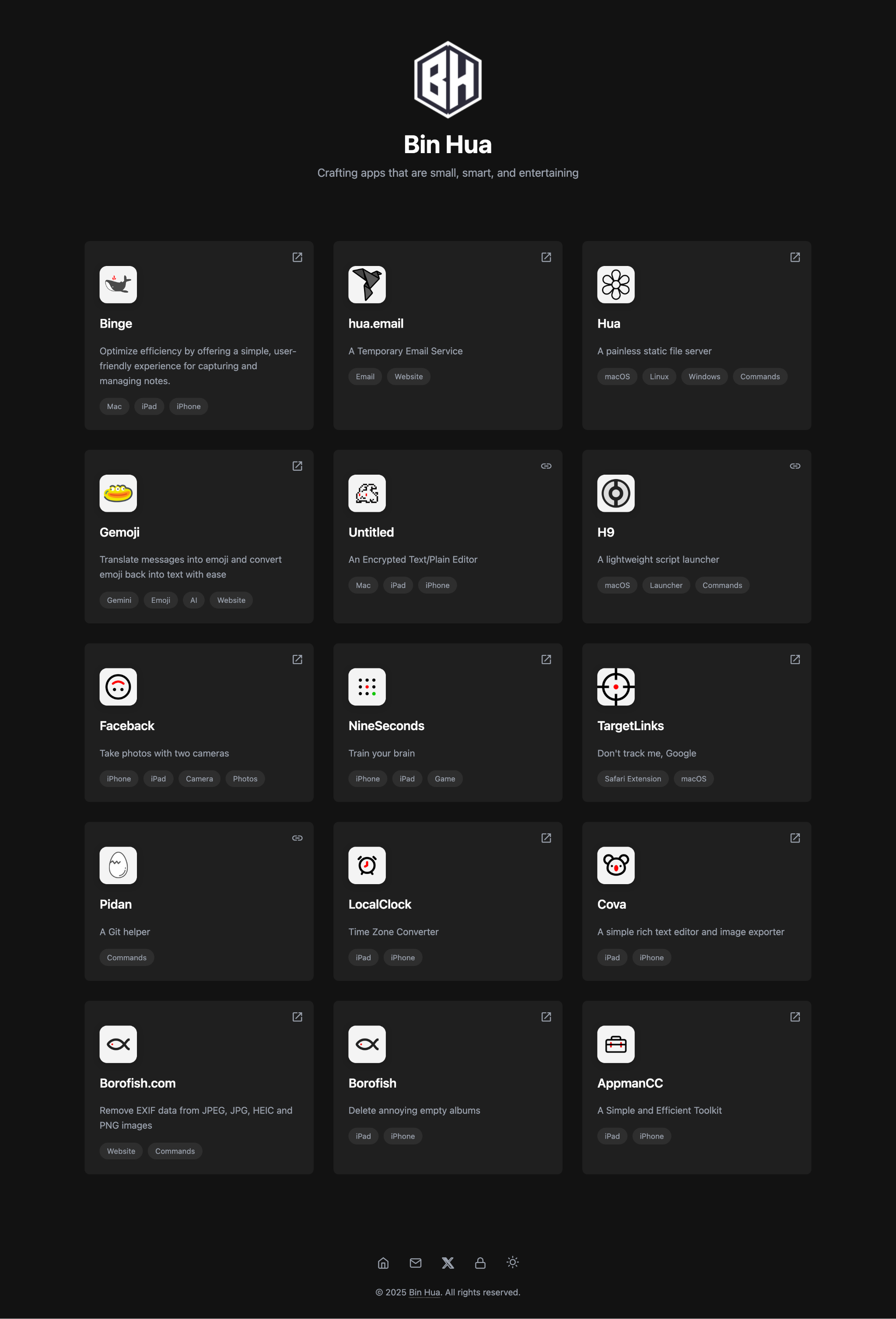Click the Binge whale app icon
The width and height of the screenshot is (896, 1319).
(118, 284)
